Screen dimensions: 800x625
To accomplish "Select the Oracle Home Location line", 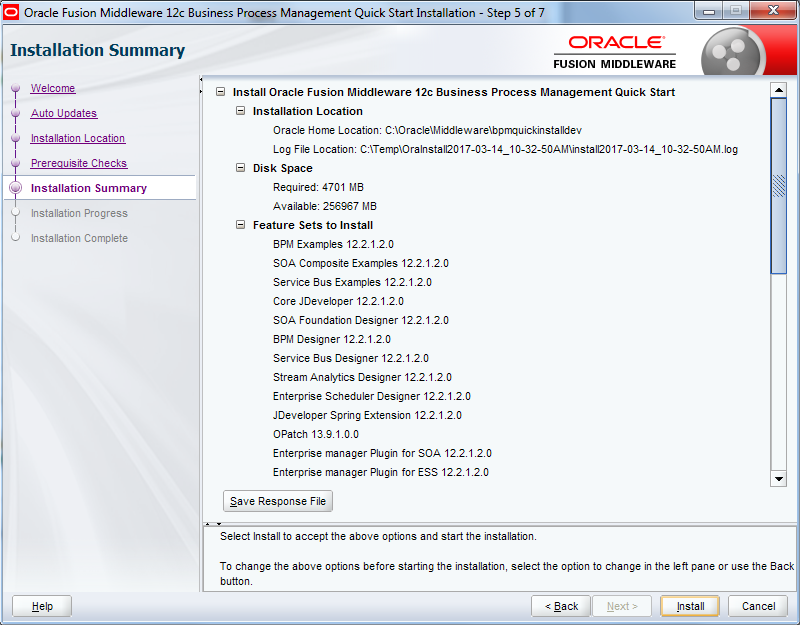I will point(427,130).
